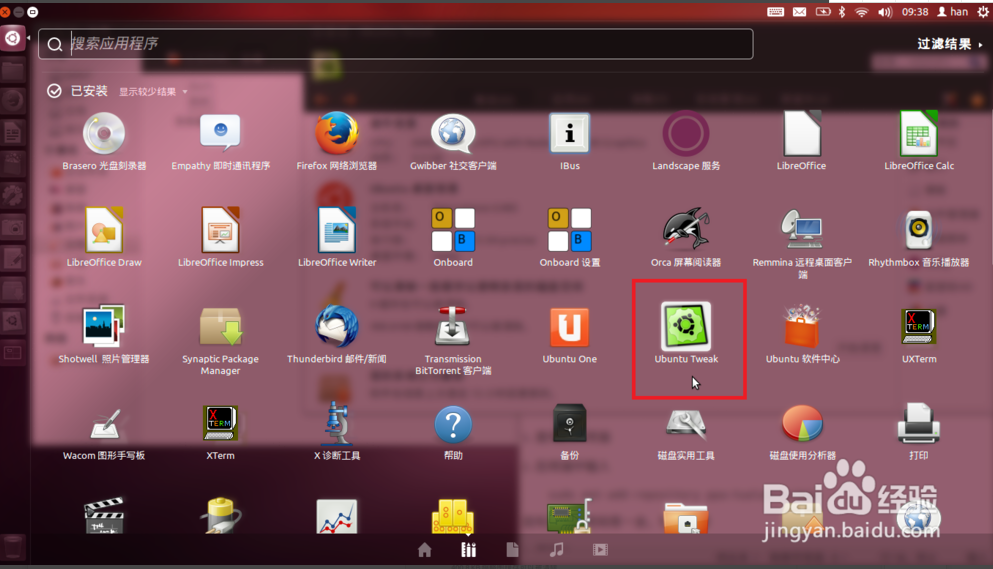The height and width of the screenshot is (569, 993).
Task: Open Brasero disc burner
Action: [x=104, y=142]
